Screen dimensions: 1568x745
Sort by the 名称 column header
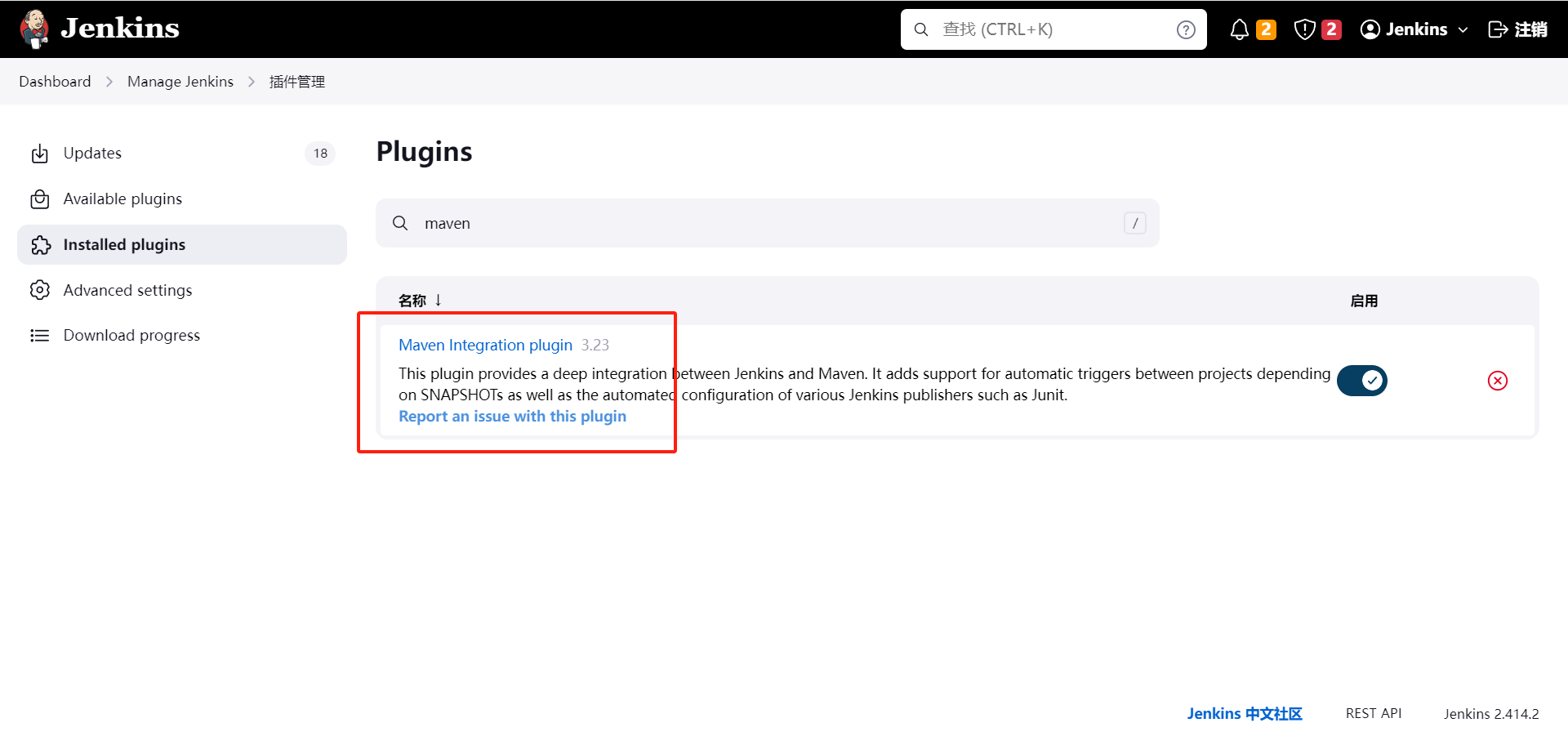420,301
